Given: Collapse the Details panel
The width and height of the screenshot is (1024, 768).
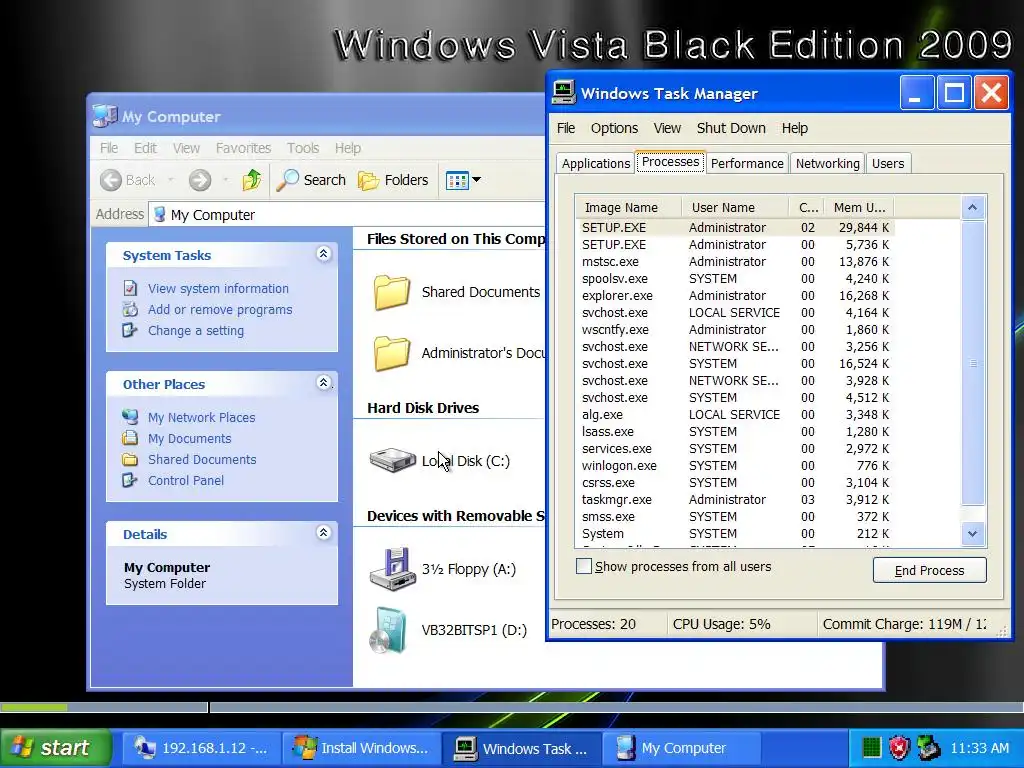Looking at the screenshot, I should pyautogui.click(x=323, y=533).
